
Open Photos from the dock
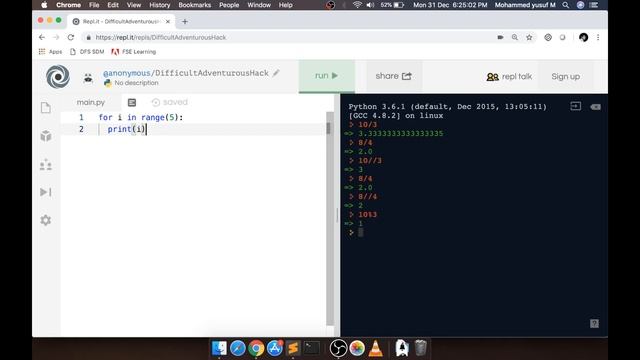[x=357, y=348]
